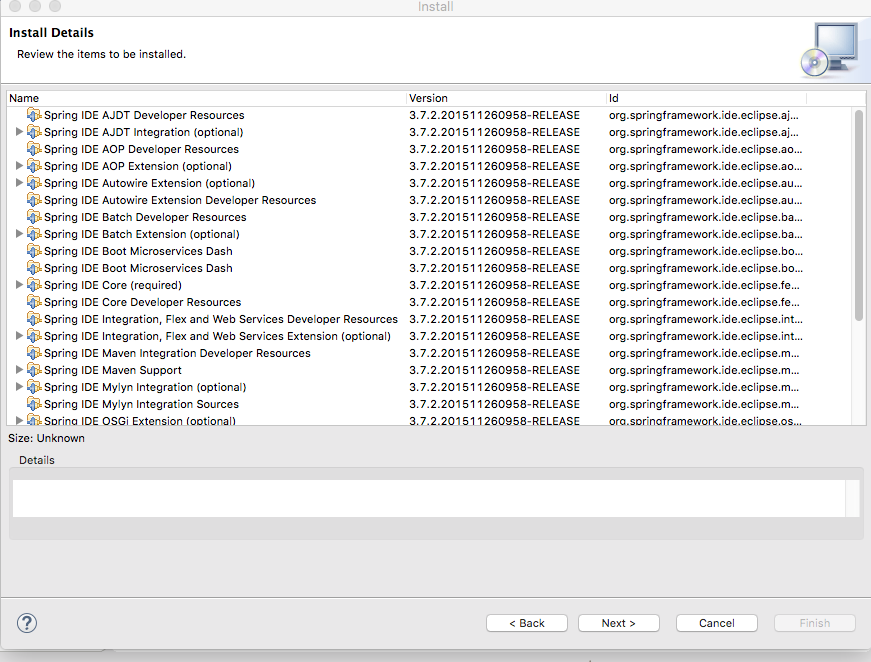Click Id cell of Spring IDE Batch Developer Resources
Screen dimensions: 871x662
(x=705, y=217)
